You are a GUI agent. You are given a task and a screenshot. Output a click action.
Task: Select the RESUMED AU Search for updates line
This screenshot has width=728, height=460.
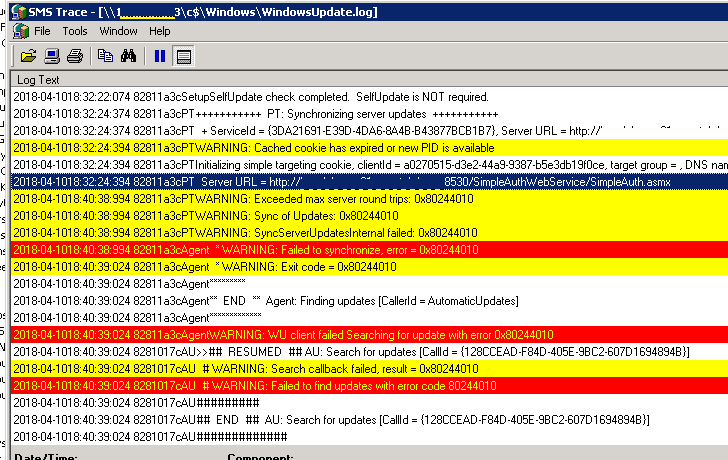click(x=370, y=352)
